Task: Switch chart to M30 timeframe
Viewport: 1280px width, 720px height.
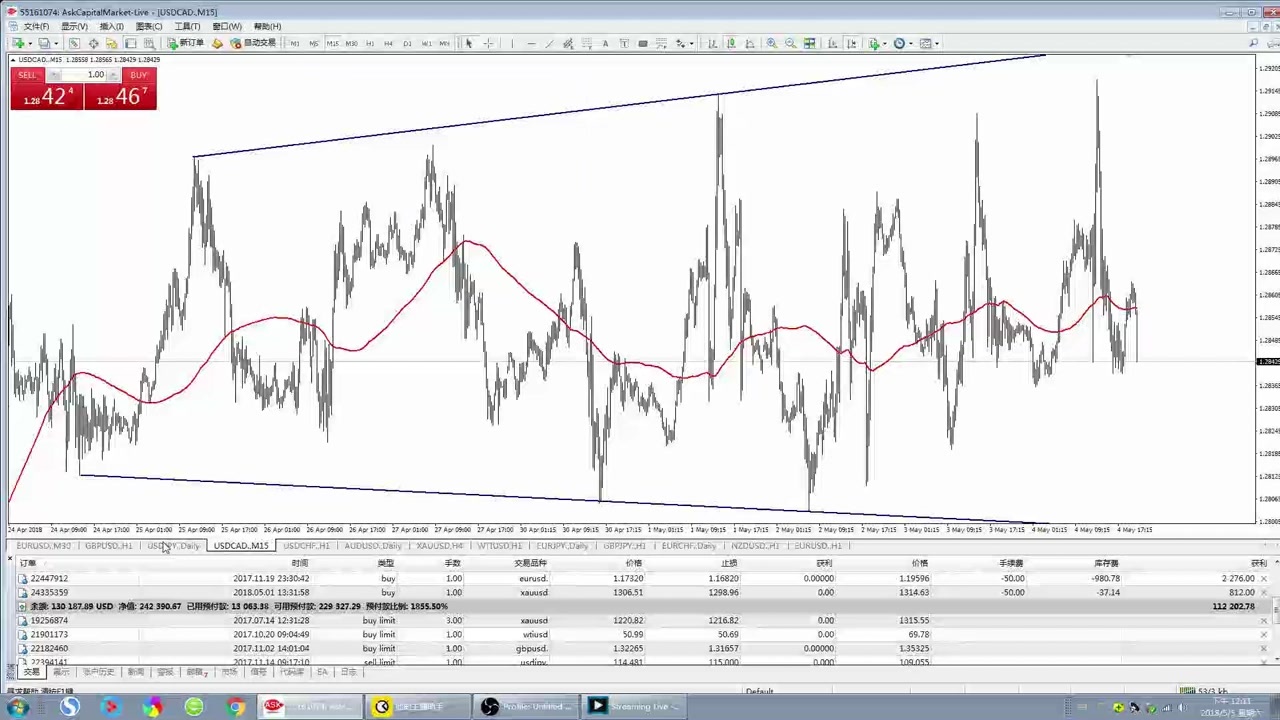Action: click(x=351, y=43)
